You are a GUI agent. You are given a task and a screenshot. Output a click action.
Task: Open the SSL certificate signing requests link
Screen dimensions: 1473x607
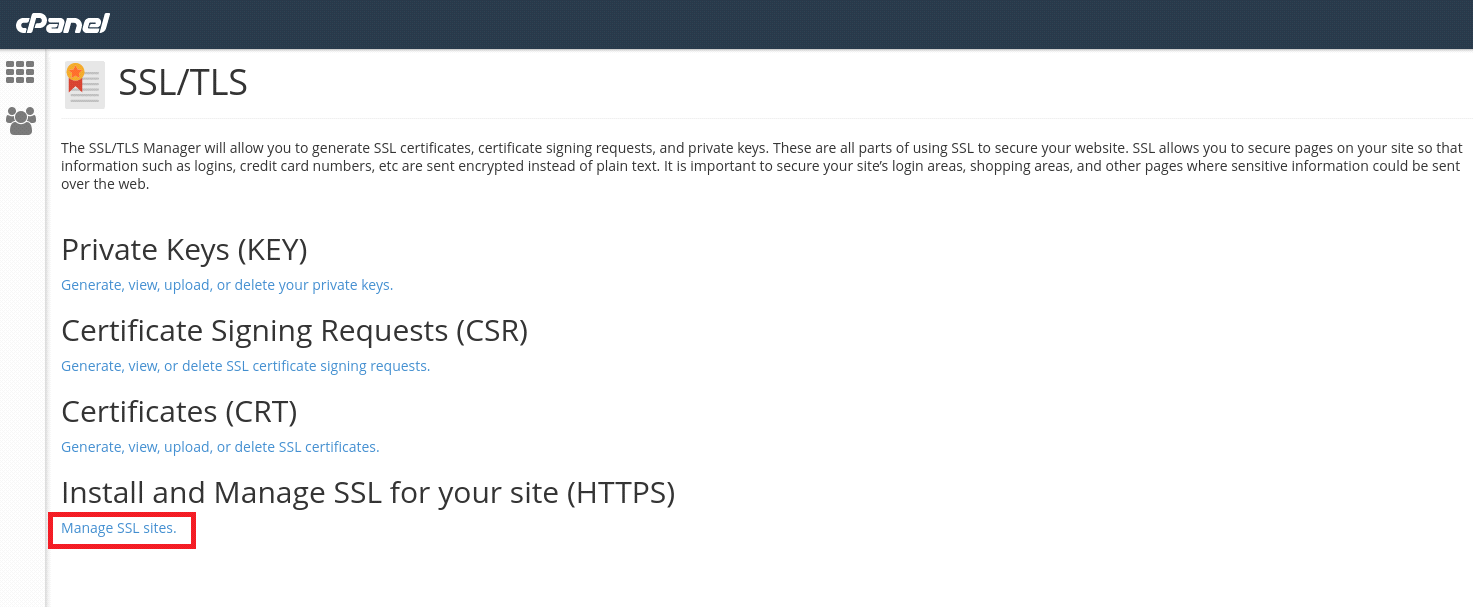click(245, 366)
